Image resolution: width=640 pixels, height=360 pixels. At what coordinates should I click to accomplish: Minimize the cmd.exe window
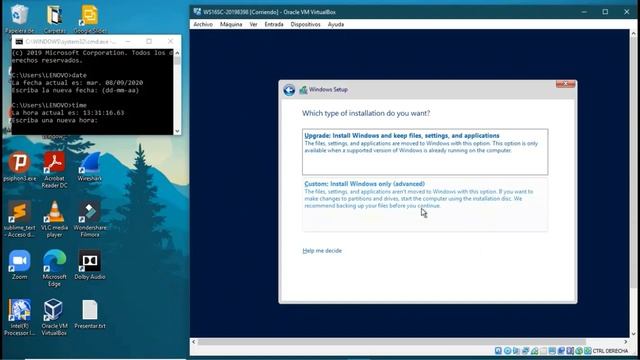(128, 41)
